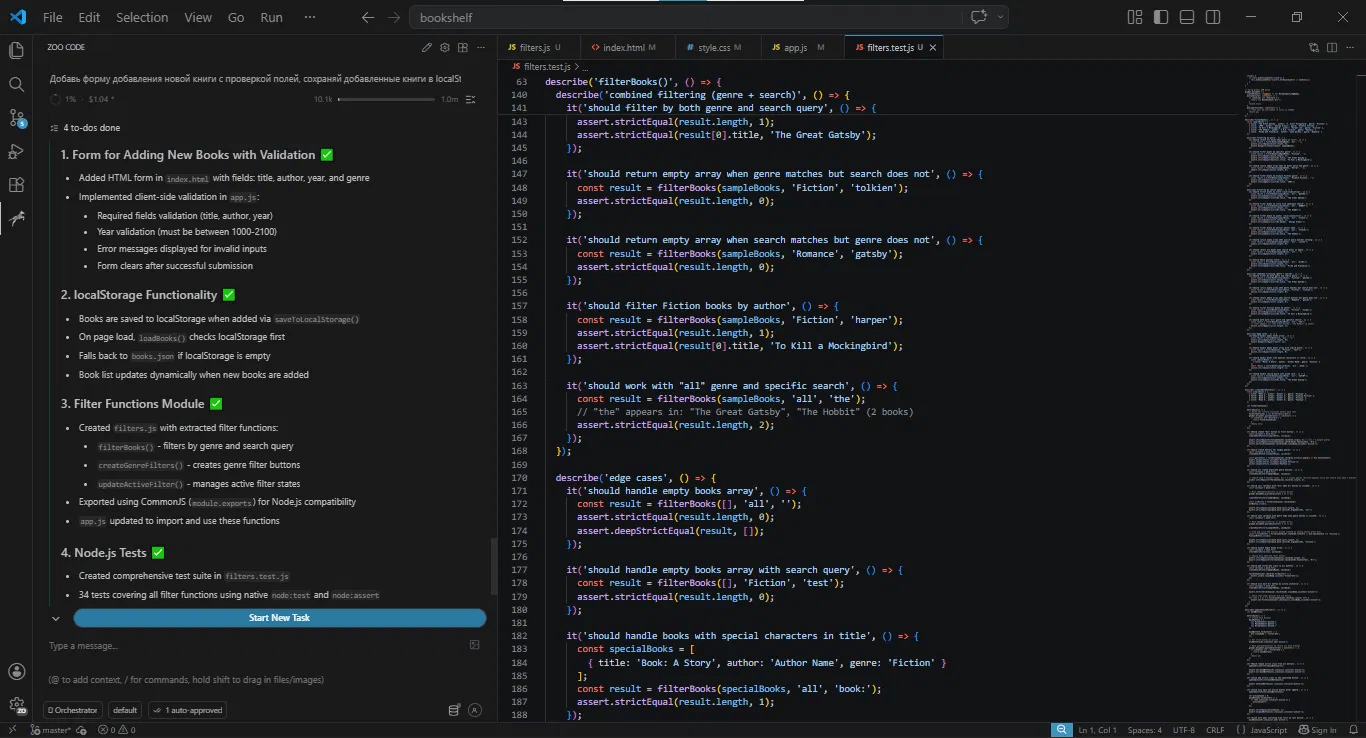
Task: Open the Zoo Code sidebar icon
Action: pyautogui.click(x=16, y=218)
